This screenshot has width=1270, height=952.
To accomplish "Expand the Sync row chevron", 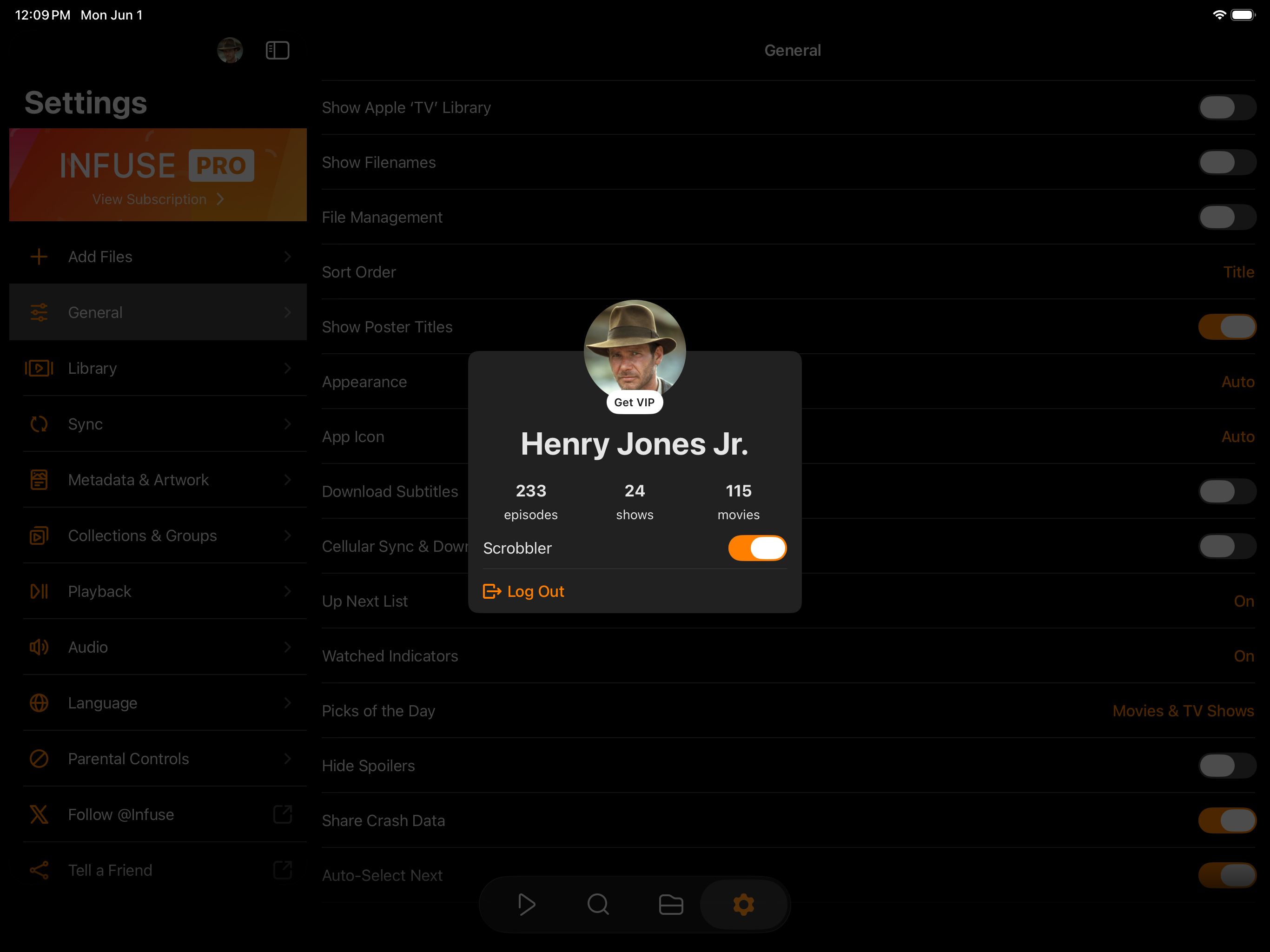I will point(288,424).
